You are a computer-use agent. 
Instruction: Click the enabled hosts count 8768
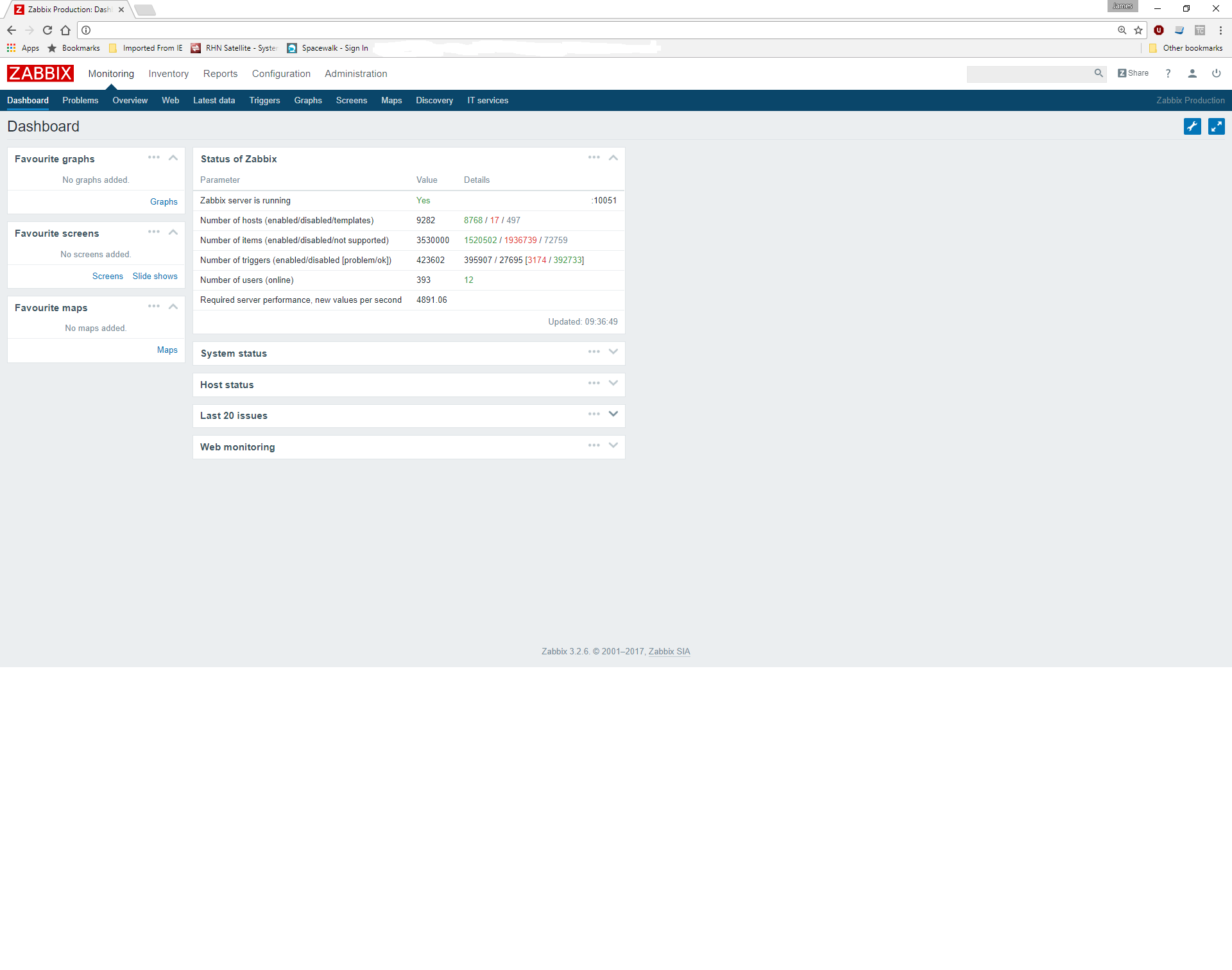(474, 220)
